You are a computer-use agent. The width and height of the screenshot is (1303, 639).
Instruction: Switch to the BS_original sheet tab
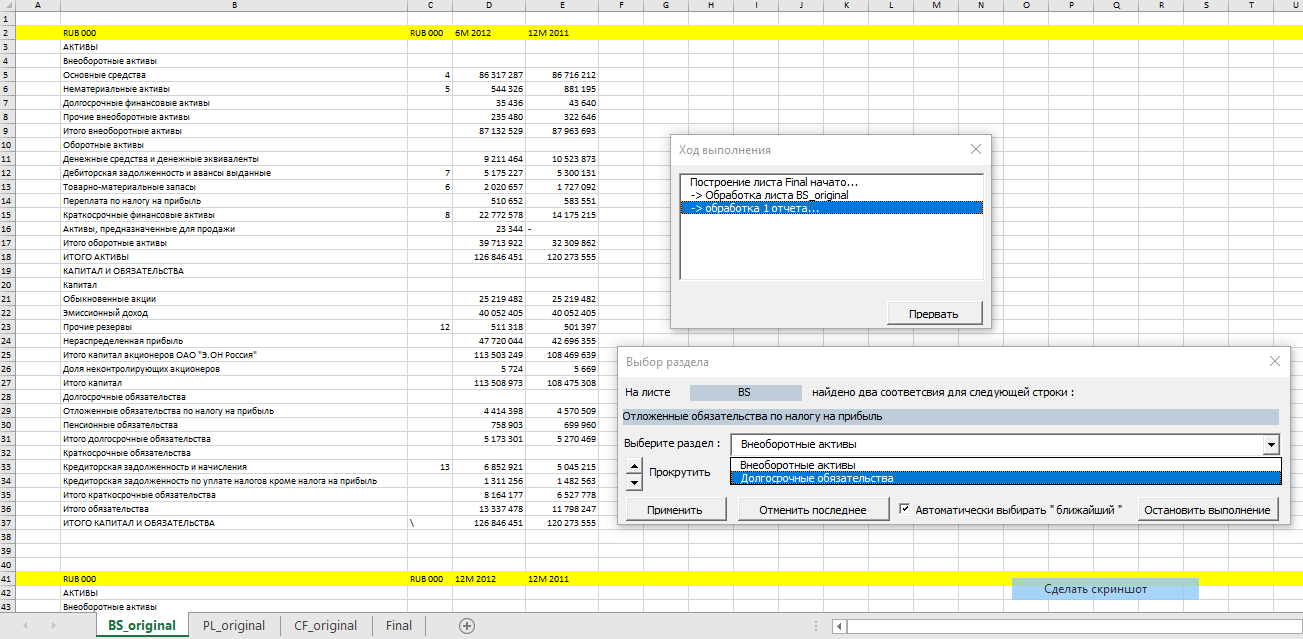tap(141, 626)
